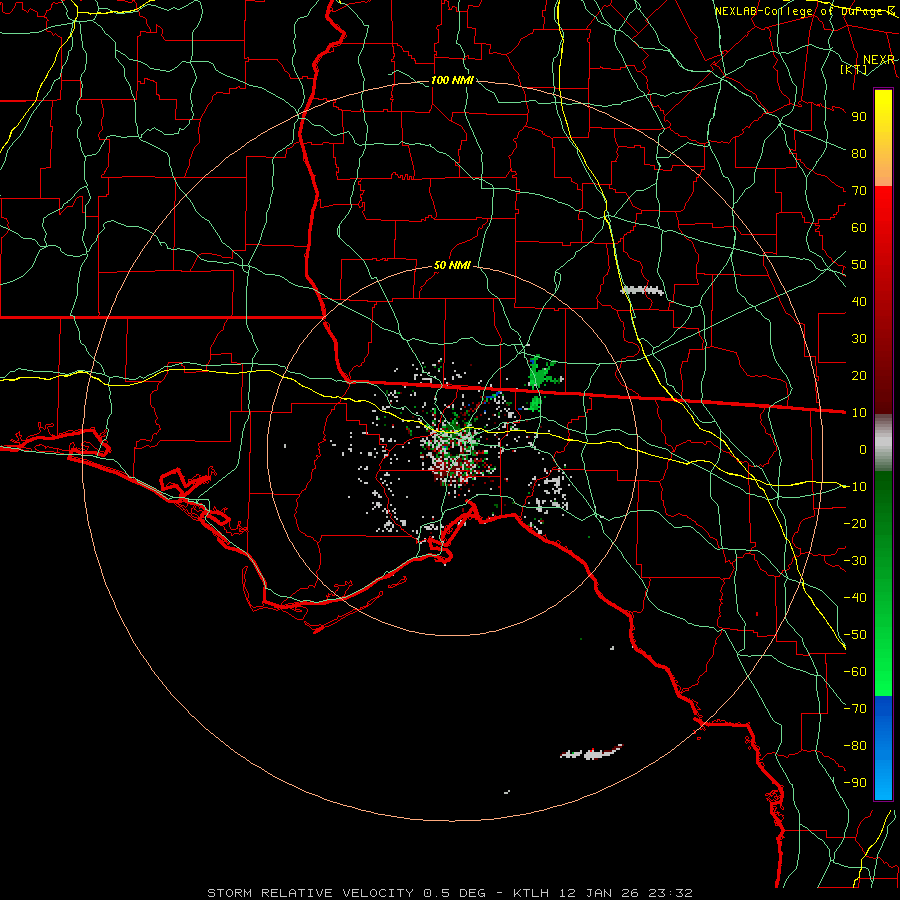This screenshot has height=900, width=900.
Task: Click the -60 scale value
Action: 855,672
